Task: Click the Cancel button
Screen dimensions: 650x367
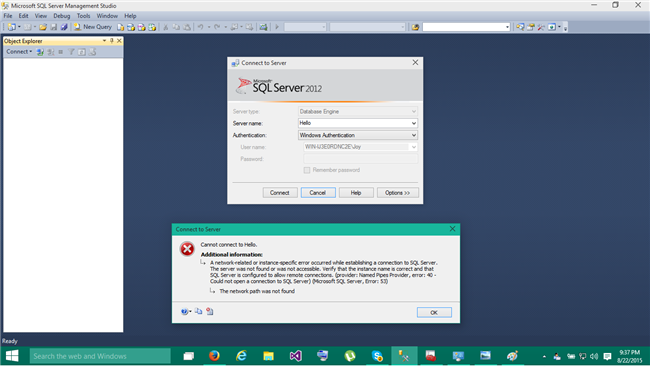Action: click(318, 193)
